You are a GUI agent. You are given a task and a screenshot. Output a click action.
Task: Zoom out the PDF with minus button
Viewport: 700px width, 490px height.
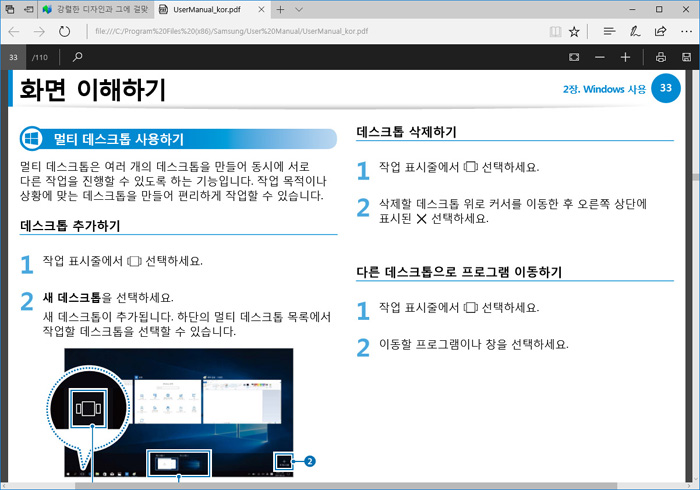click(600, 57)
